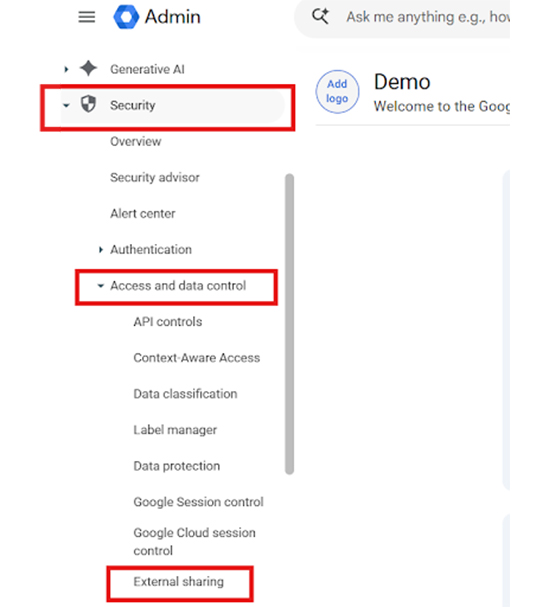The image size is (549, 607).
Task: Go to Alert center
Action: pos(143,213)
